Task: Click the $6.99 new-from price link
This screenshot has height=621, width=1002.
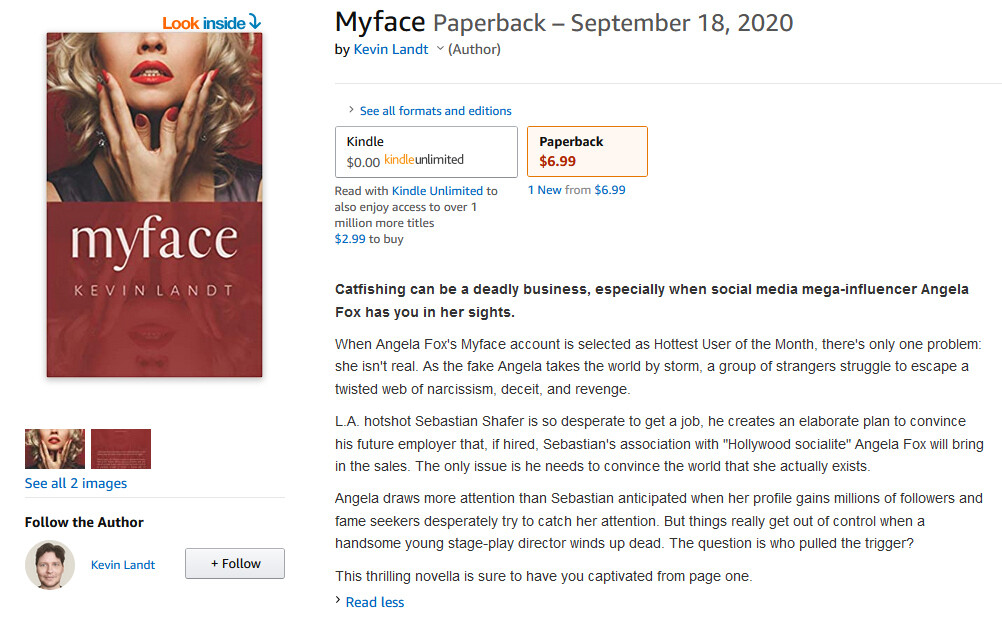Action: coord(610,190)
